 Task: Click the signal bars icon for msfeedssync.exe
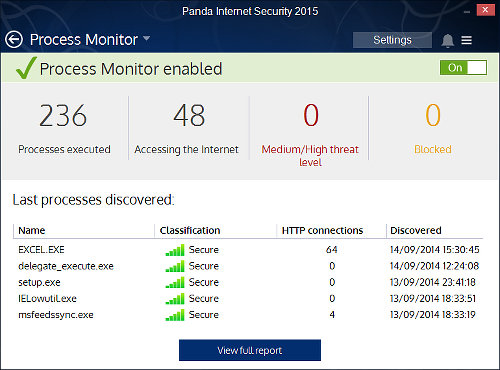pyautogui.click(x=175, y=315)
